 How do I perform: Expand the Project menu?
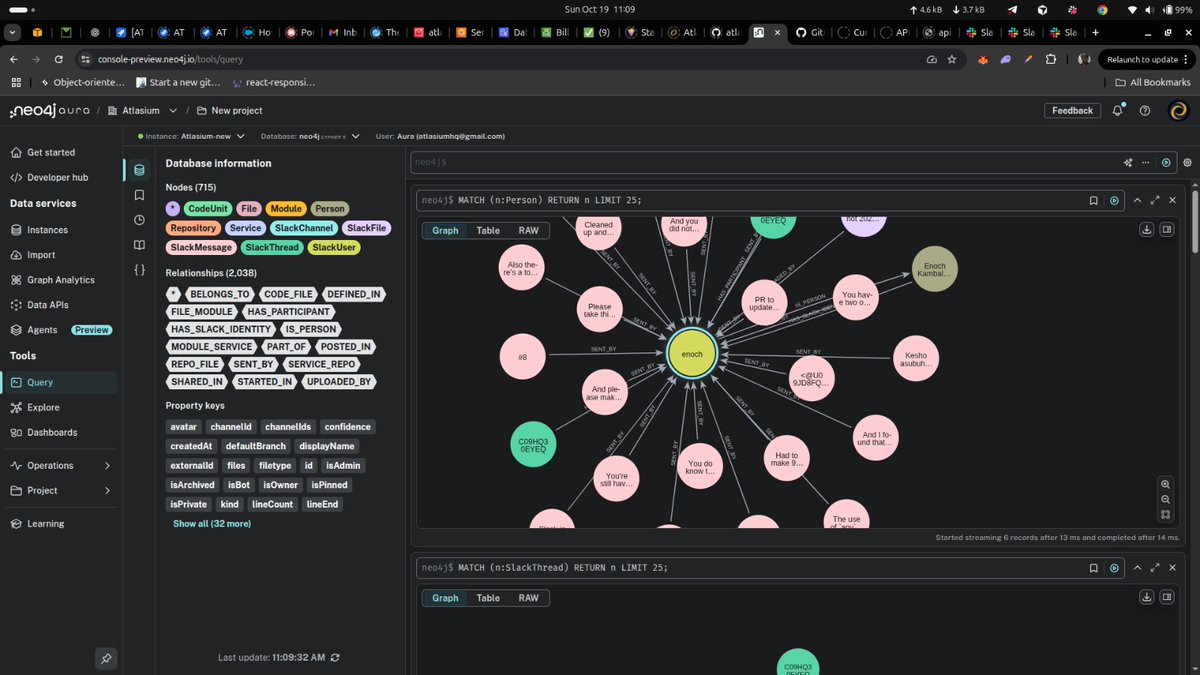tap(60, 490)
